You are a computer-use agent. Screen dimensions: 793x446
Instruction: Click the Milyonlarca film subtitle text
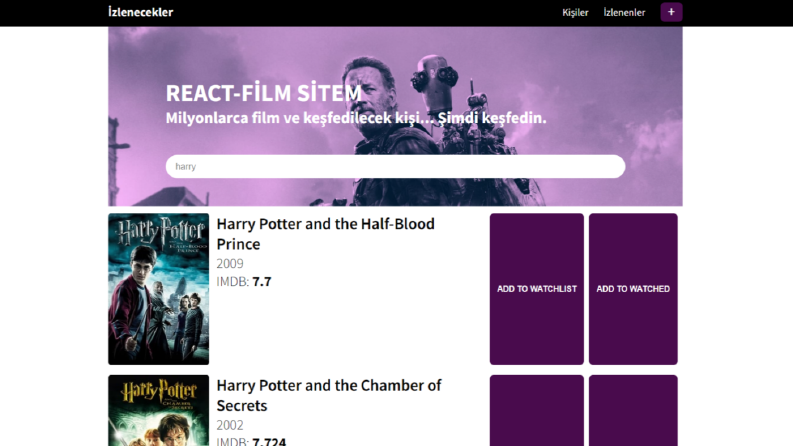tap(356, 118)
